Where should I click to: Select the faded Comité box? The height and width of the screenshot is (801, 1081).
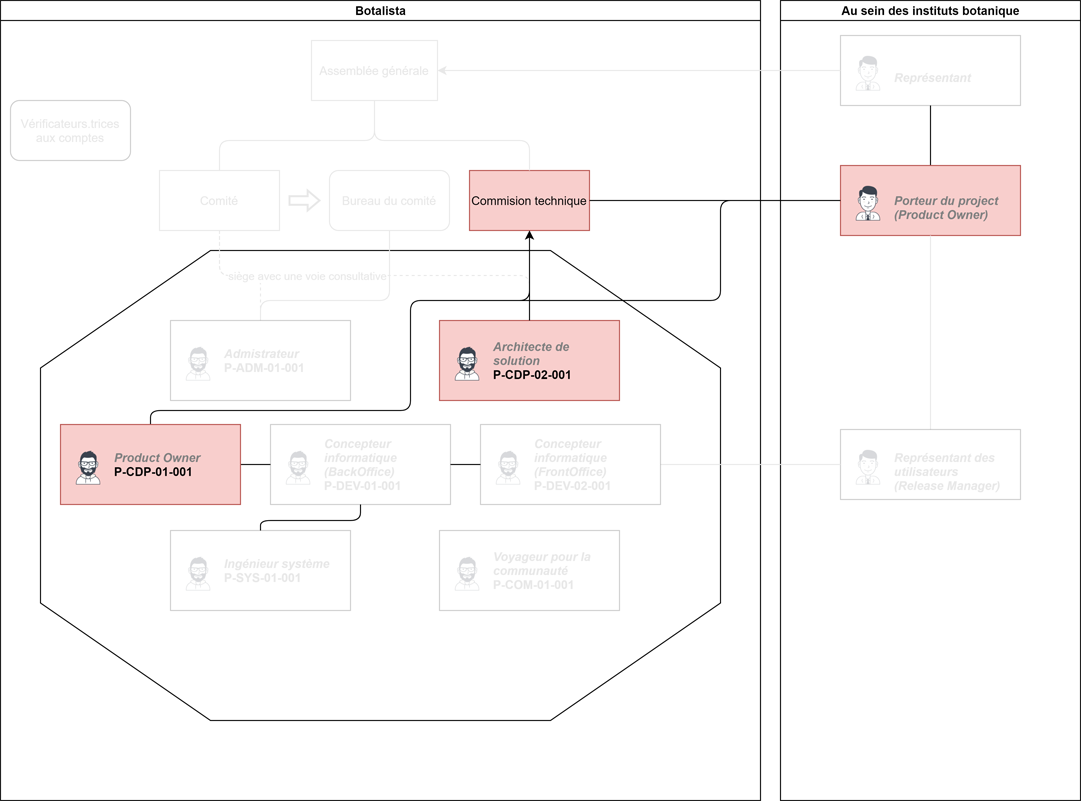219,201
